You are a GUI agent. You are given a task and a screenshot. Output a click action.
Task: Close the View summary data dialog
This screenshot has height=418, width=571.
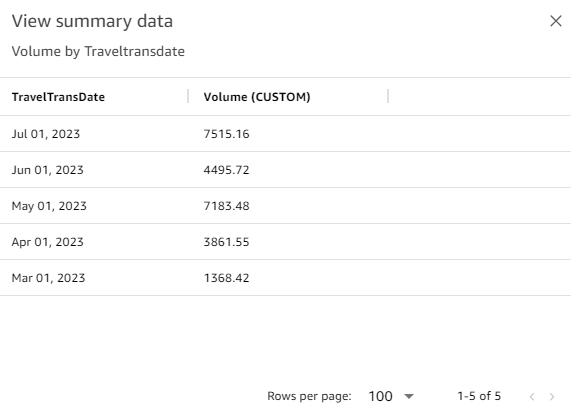[556, 21]
